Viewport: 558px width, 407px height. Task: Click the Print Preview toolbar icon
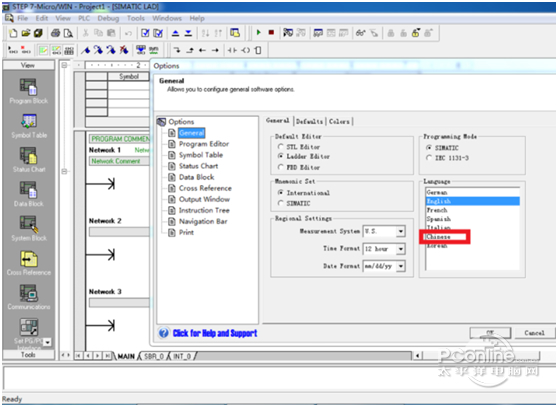[68, 33]
